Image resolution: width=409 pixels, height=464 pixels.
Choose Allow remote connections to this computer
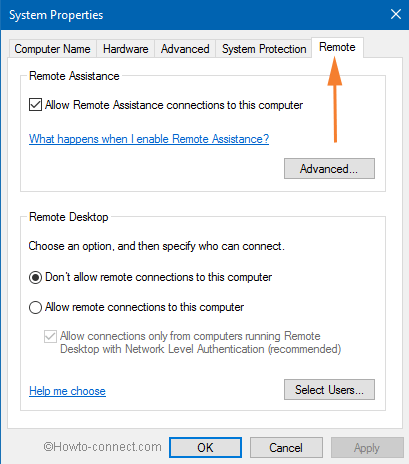tap(35, 307)
